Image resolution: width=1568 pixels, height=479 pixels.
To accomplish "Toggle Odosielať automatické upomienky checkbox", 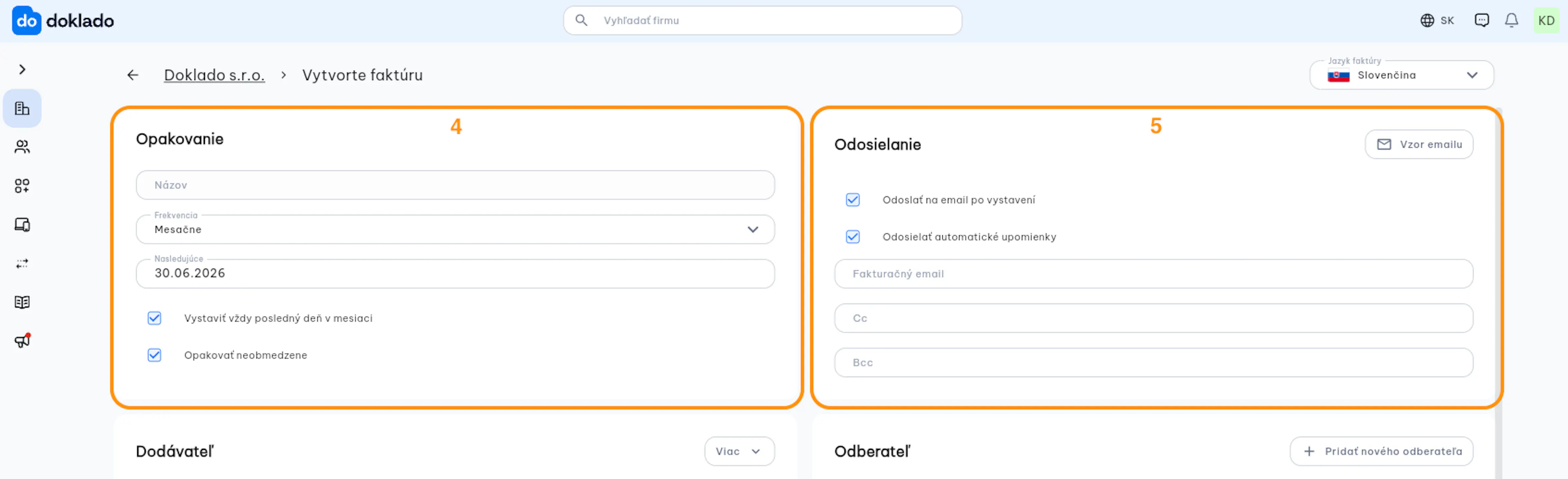I will click(x=853, y=237).
